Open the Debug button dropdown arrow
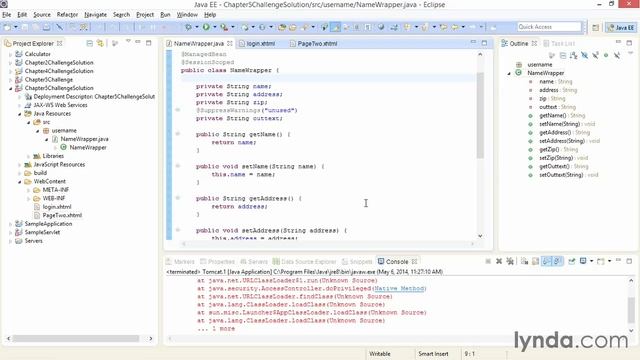The image size is (640, 360). click(196, 27)
